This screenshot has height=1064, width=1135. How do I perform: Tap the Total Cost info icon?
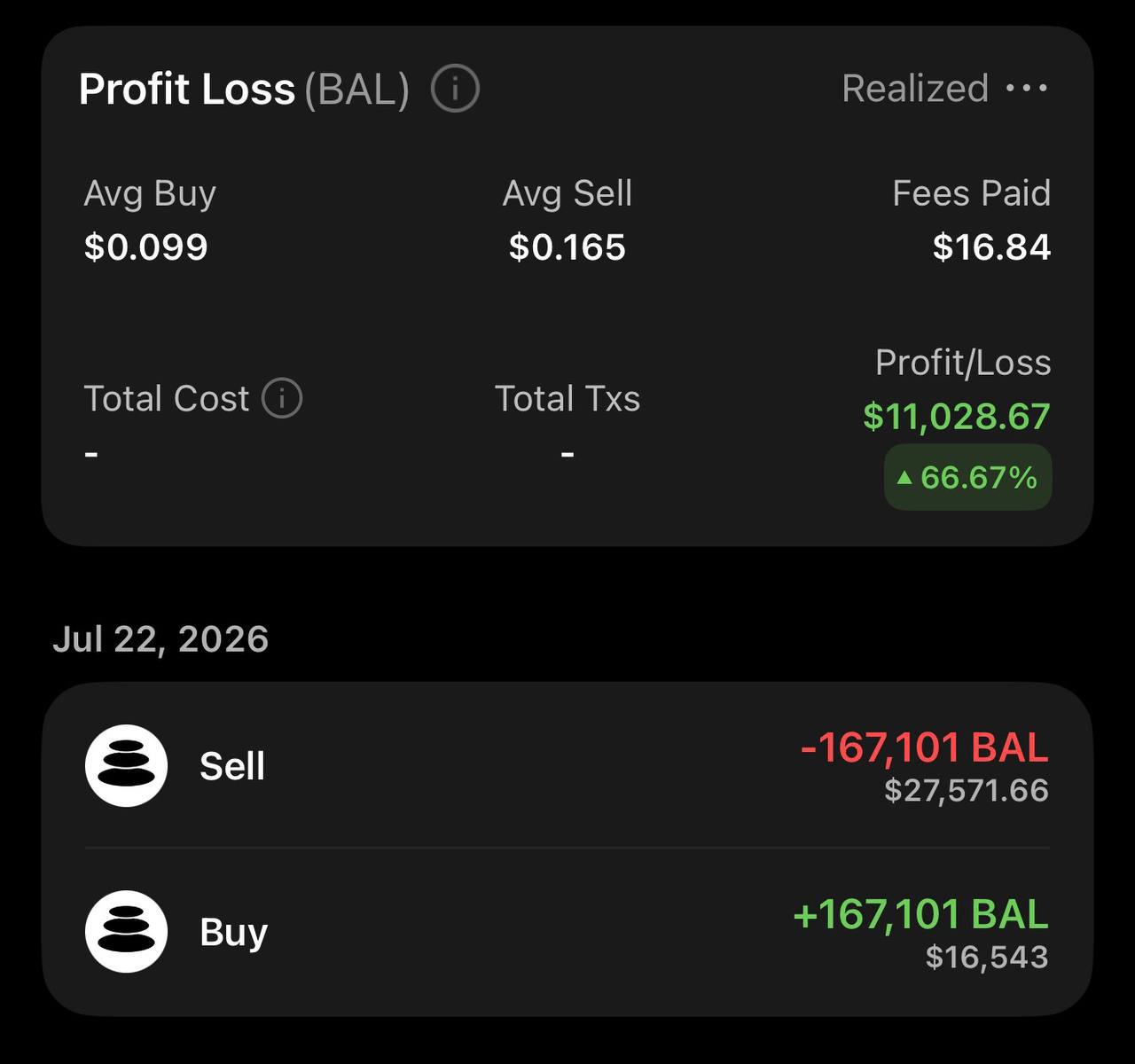click(282, 398)
